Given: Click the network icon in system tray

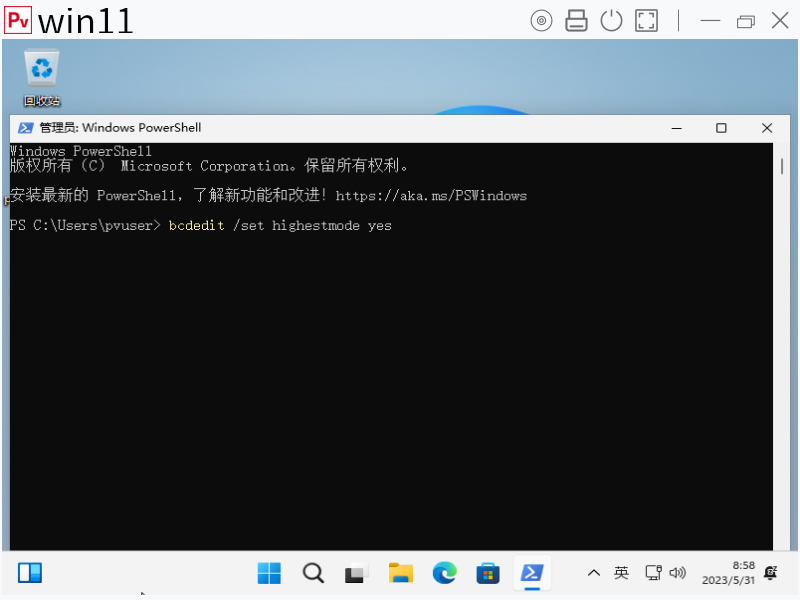Looking at the screenshot, I should (x=653, y=572).
